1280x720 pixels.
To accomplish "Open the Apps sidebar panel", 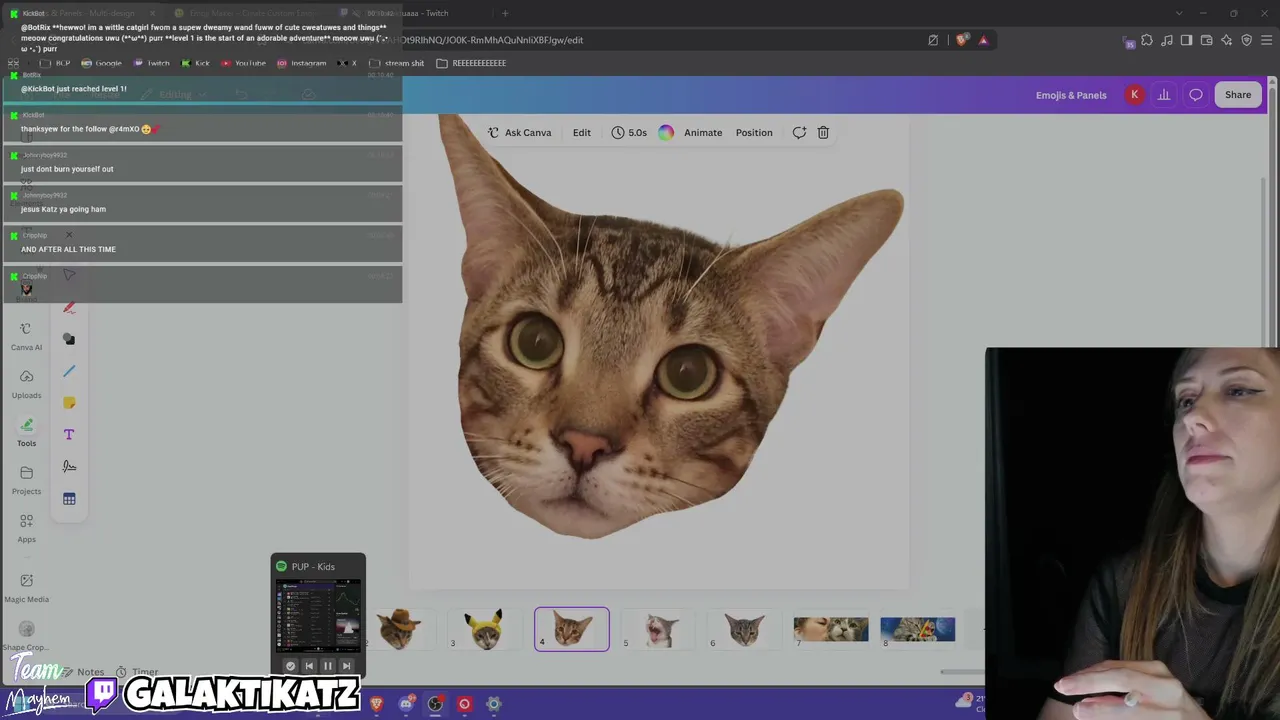I will tap(26, 528).
